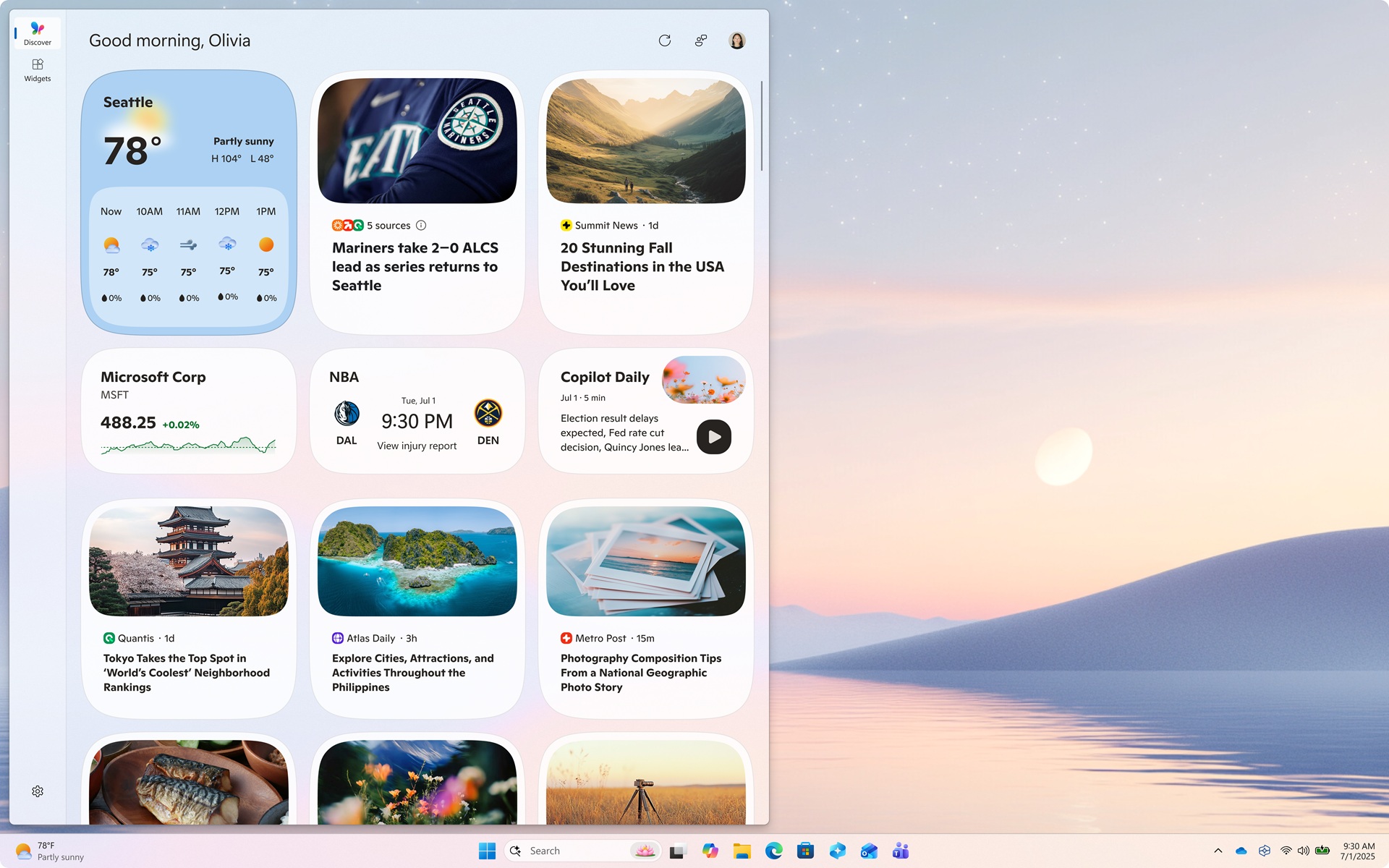Refresh the widgets feed
The image size is (1389, 868).
pos(665,41)
